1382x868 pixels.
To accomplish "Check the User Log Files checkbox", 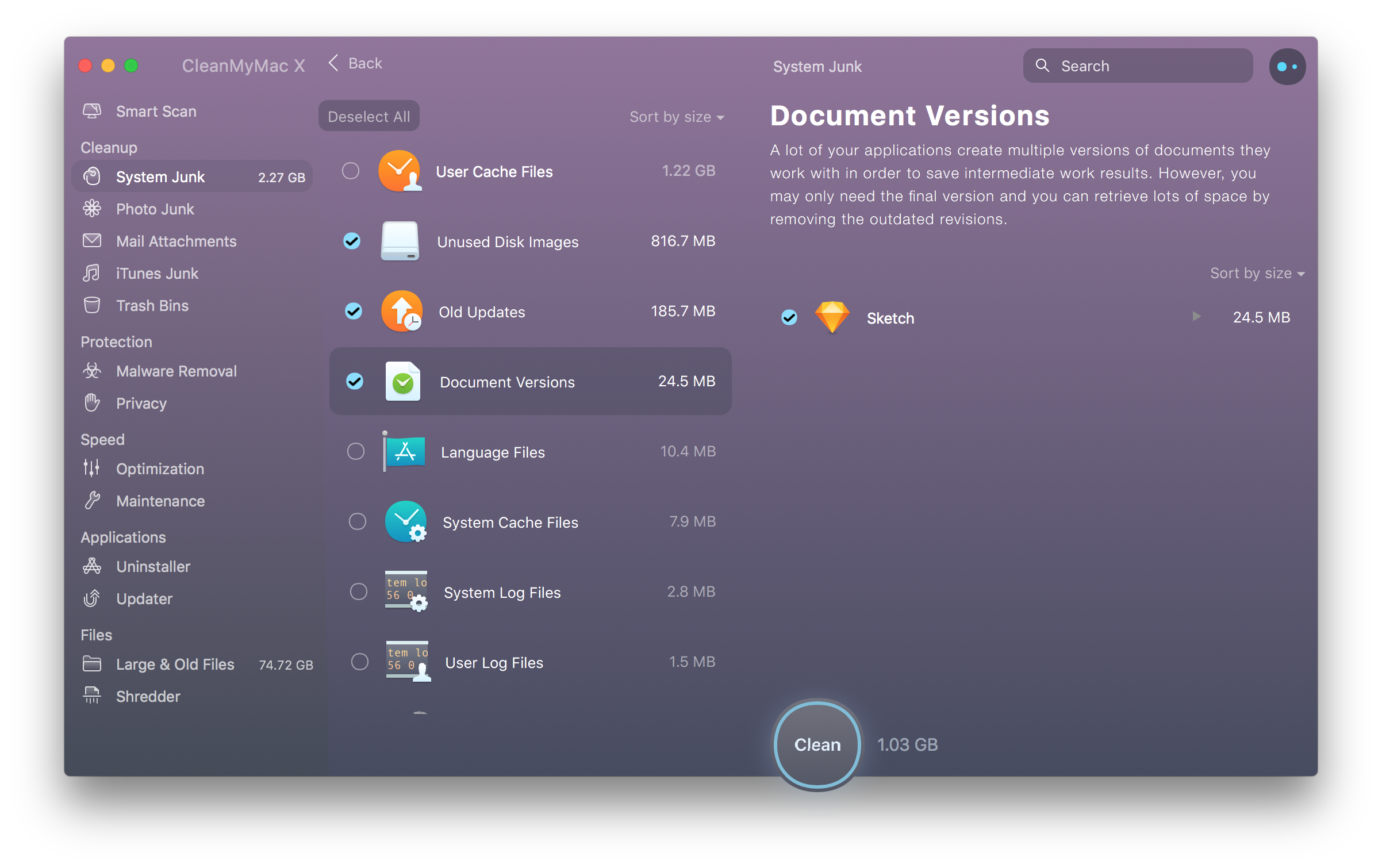I will (x=359, y=662).
